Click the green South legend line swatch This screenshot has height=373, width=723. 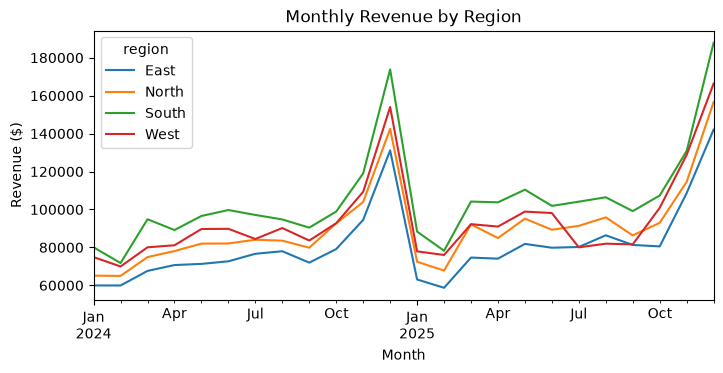pos(120,113)
